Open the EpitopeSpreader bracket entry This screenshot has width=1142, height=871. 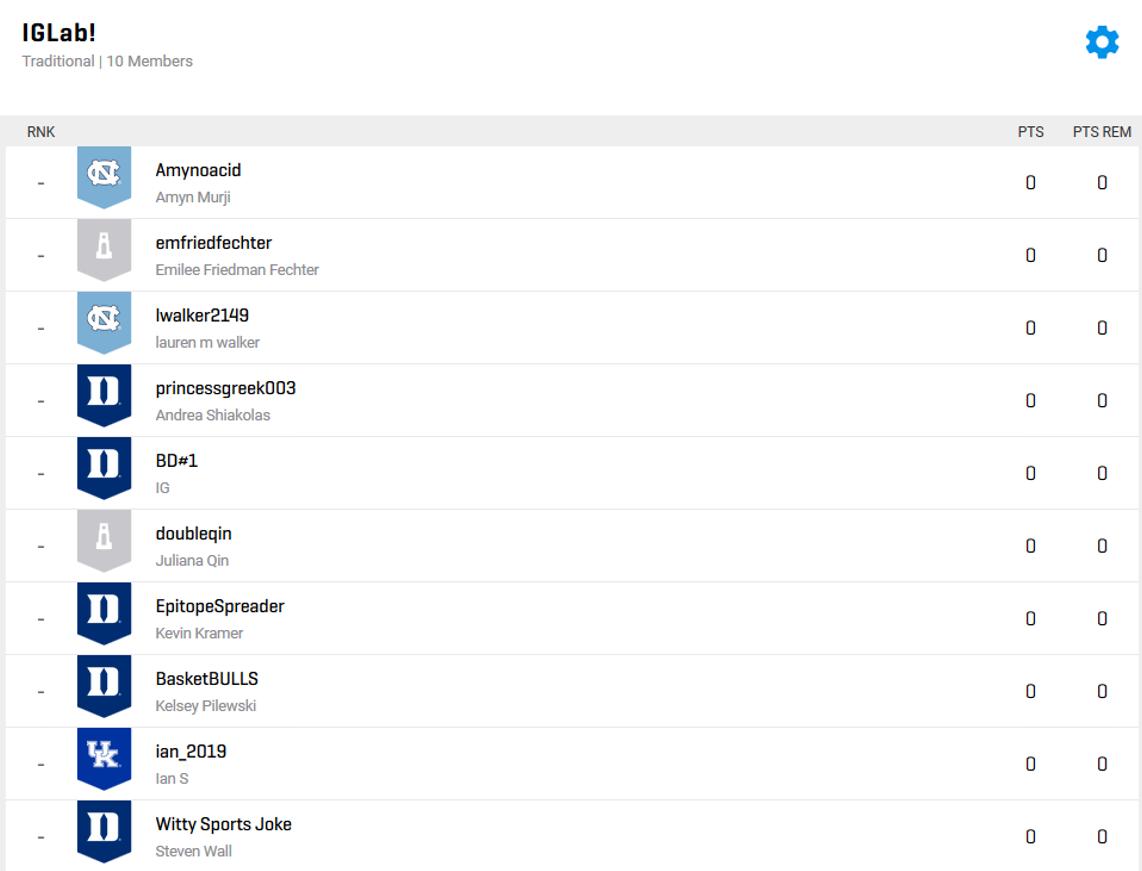(220, 606)
